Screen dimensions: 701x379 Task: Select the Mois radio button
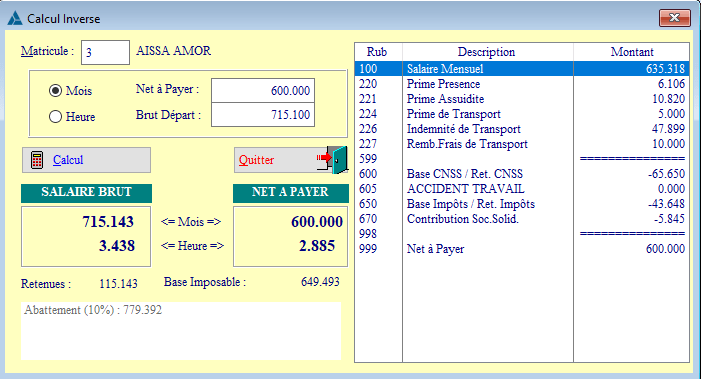(x=55, y=91)
